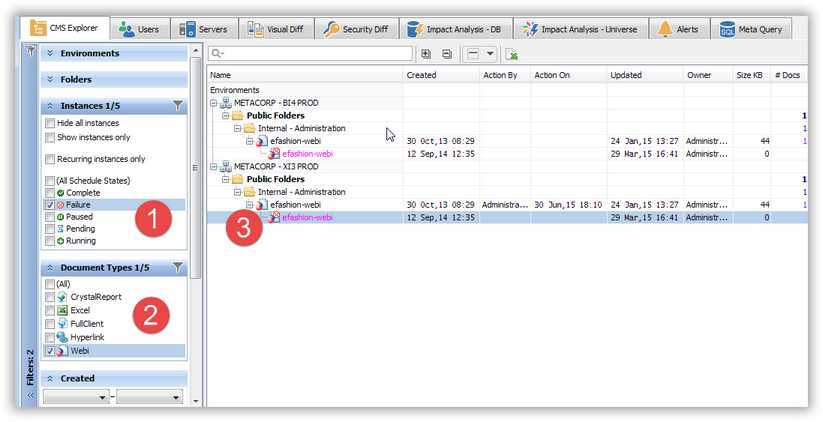
Task: Tick the Excel document type checkbox
Action: click(x=50, y=311)
